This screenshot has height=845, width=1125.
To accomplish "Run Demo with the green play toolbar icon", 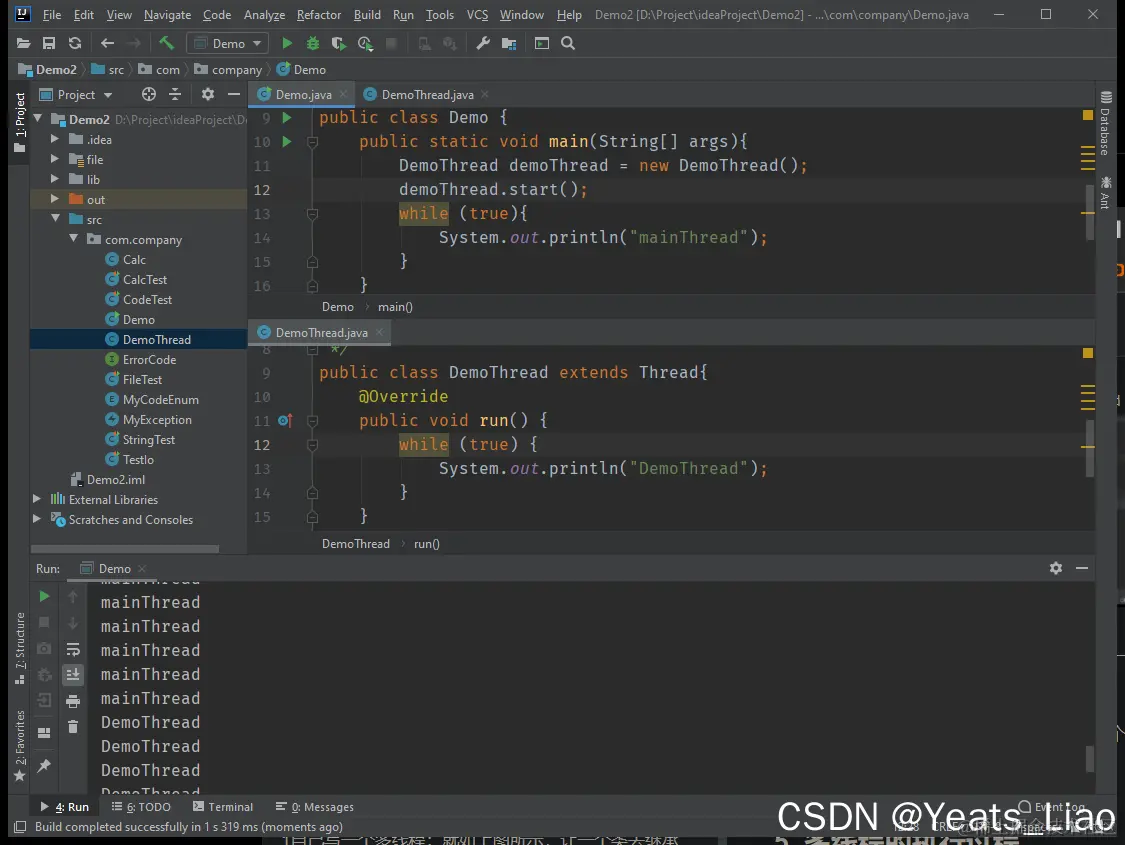I will [287, 43].
